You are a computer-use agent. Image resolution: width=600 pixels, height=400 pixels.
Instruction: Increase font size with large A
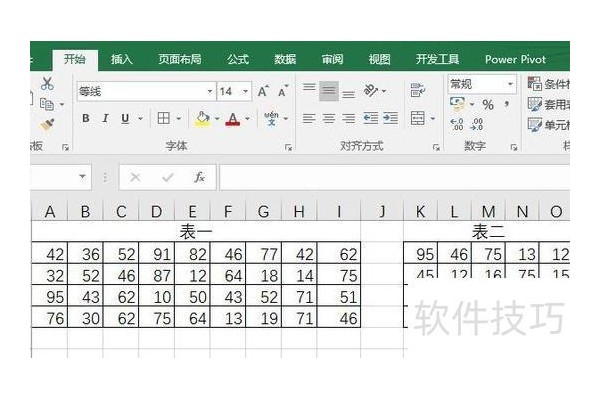(263, 91)
